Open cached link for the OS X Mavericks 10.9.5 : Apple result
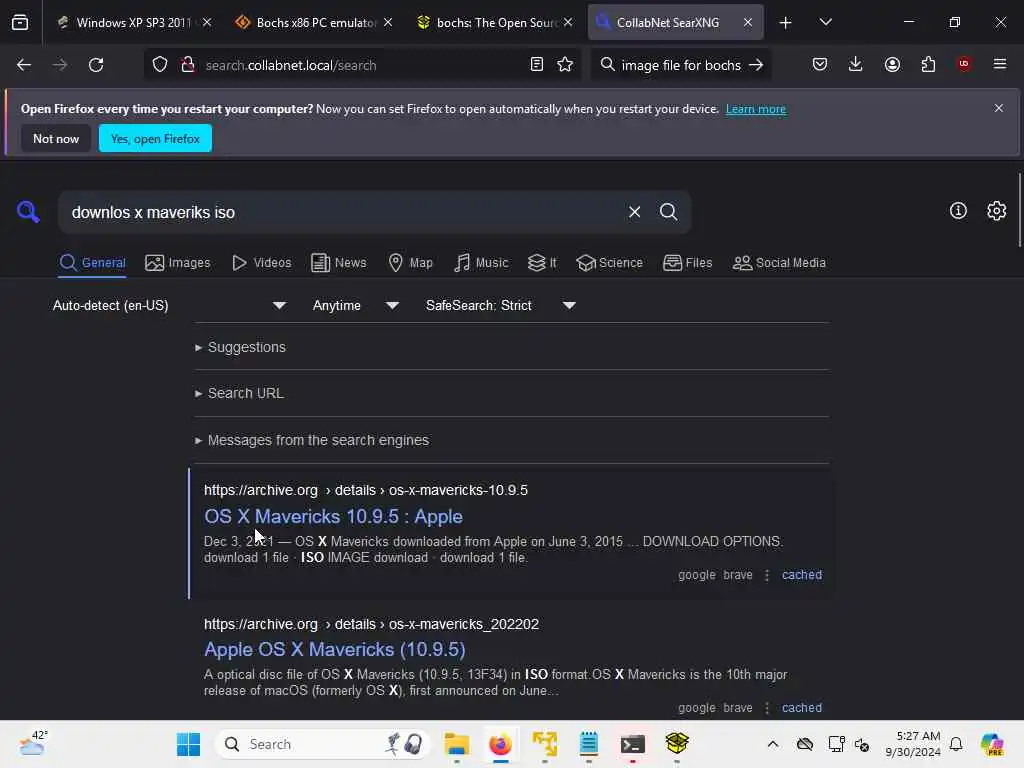1024x768 pixels. tap(801, 575)
